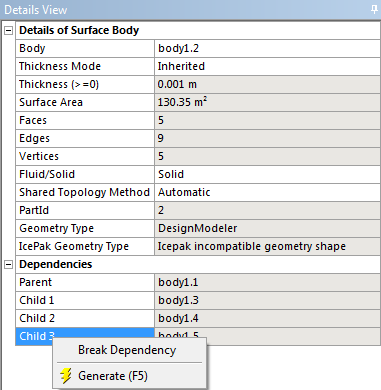
Task: Open the Shared Topology Method Automatic dropdown
Action: tap(267, 192)
